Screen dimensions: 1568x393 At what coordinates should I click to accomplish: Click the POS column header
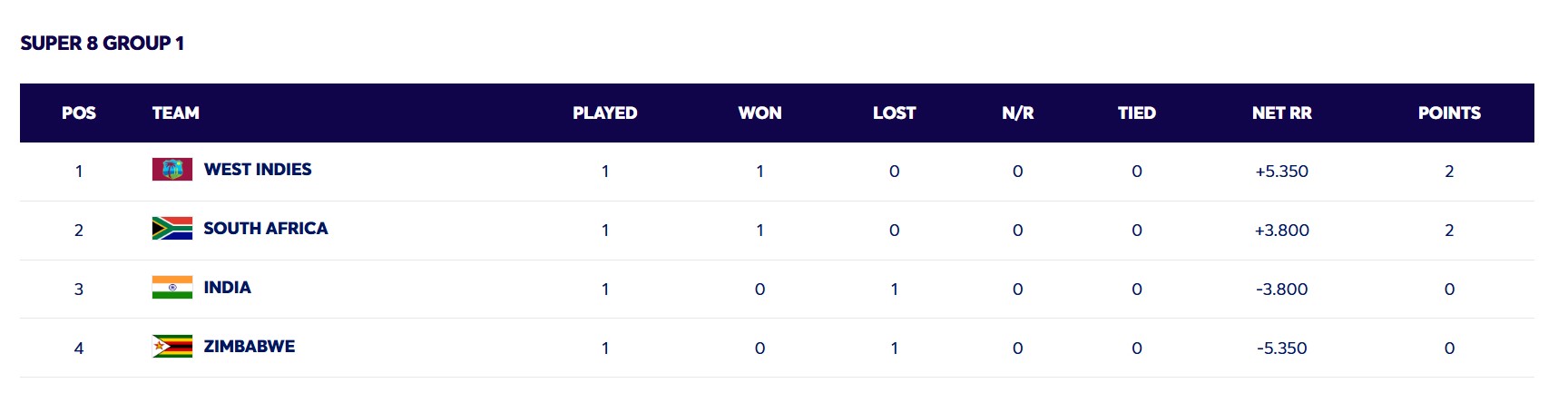(x=79, y=113)
